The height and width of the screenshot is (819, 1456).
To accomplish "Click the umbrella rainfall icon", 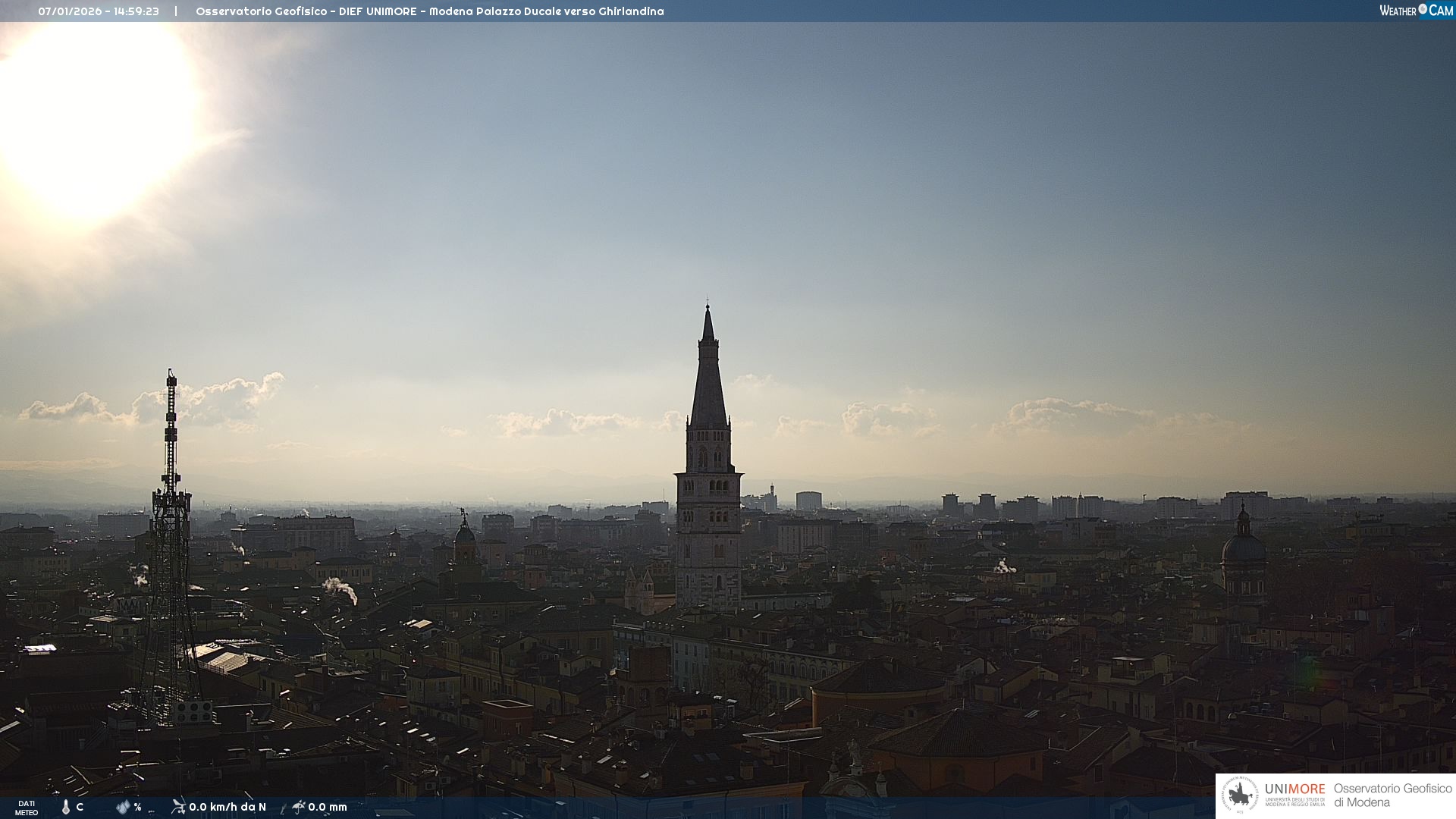I will point(298,806).
